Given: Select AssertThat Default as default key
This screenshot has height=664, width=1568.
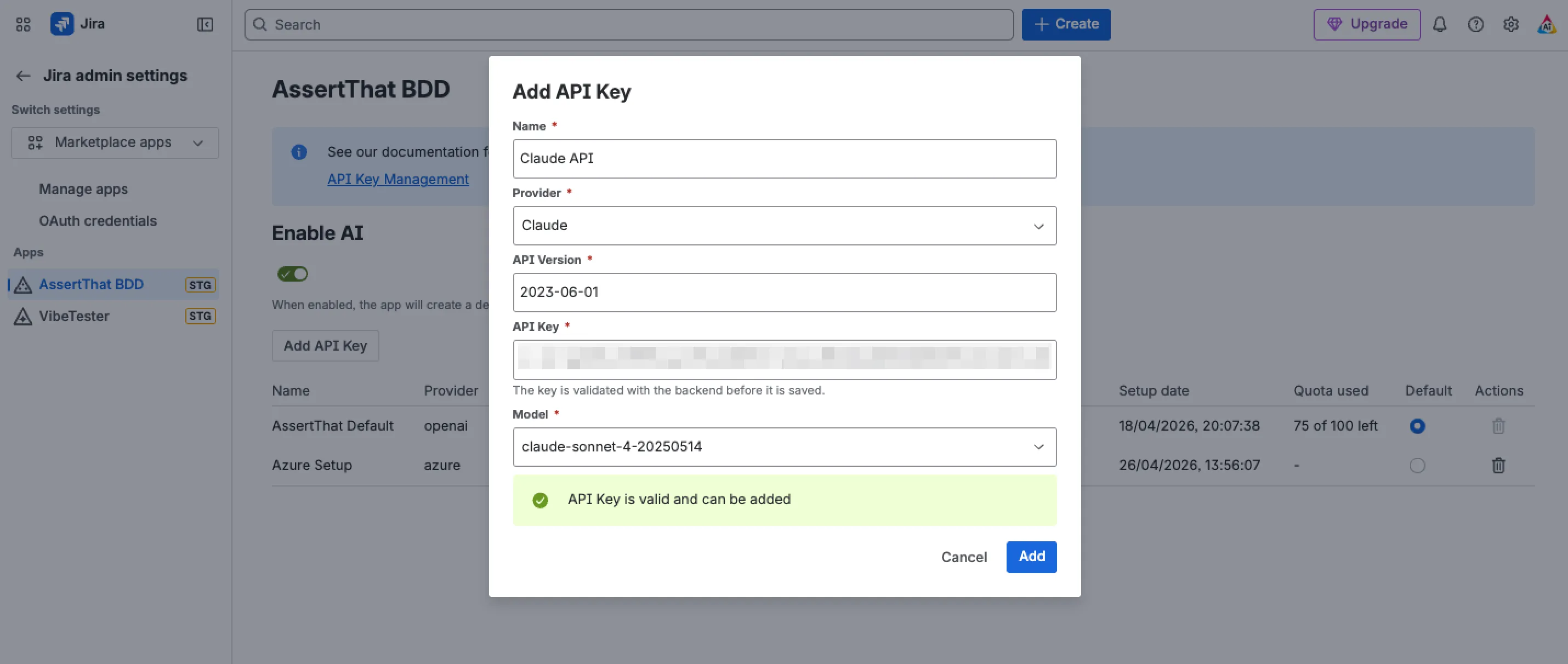Looking at the screenshot, I should (x=1417, y=426).
